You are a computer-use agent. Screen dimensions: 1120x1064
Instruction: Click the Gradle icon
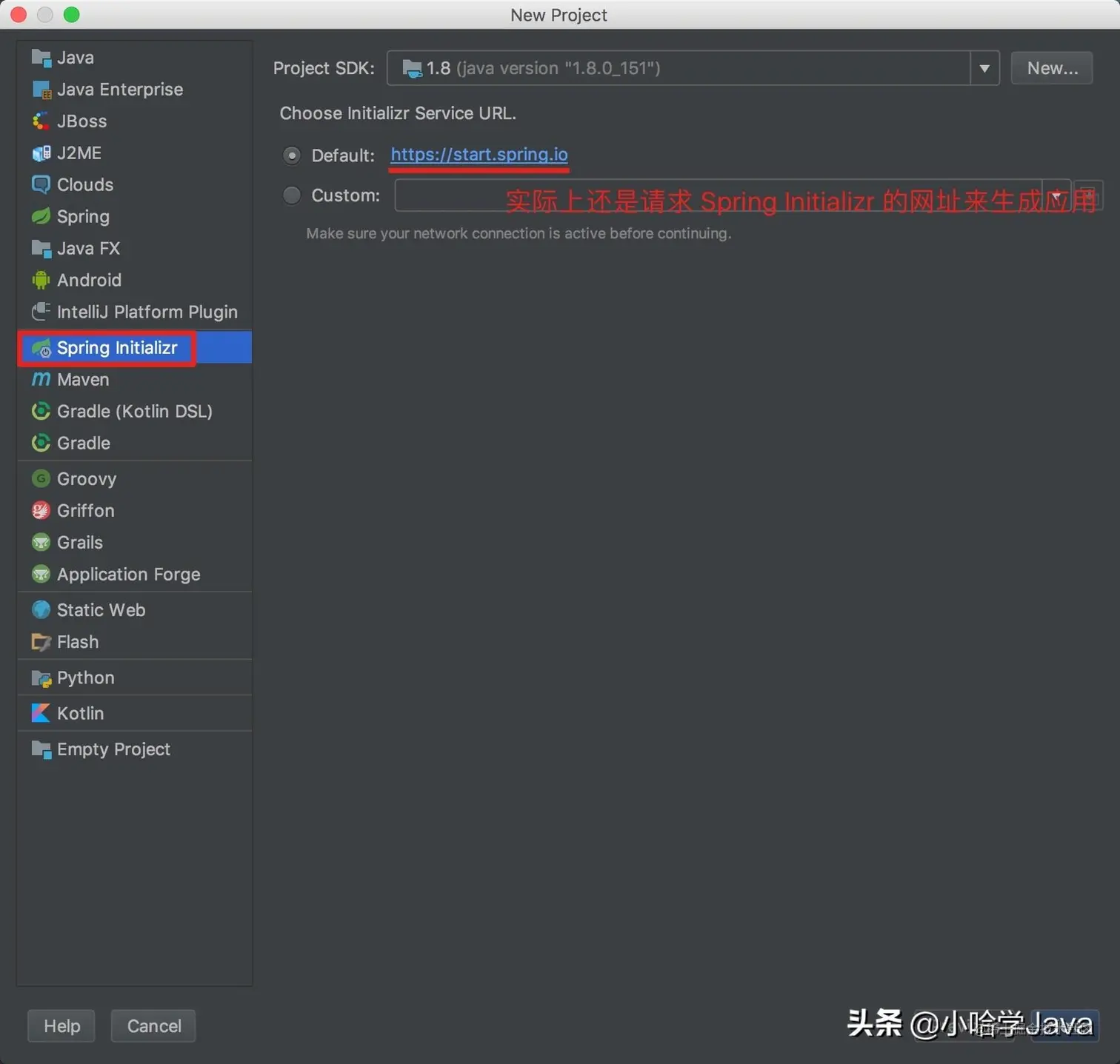point(41,443)
